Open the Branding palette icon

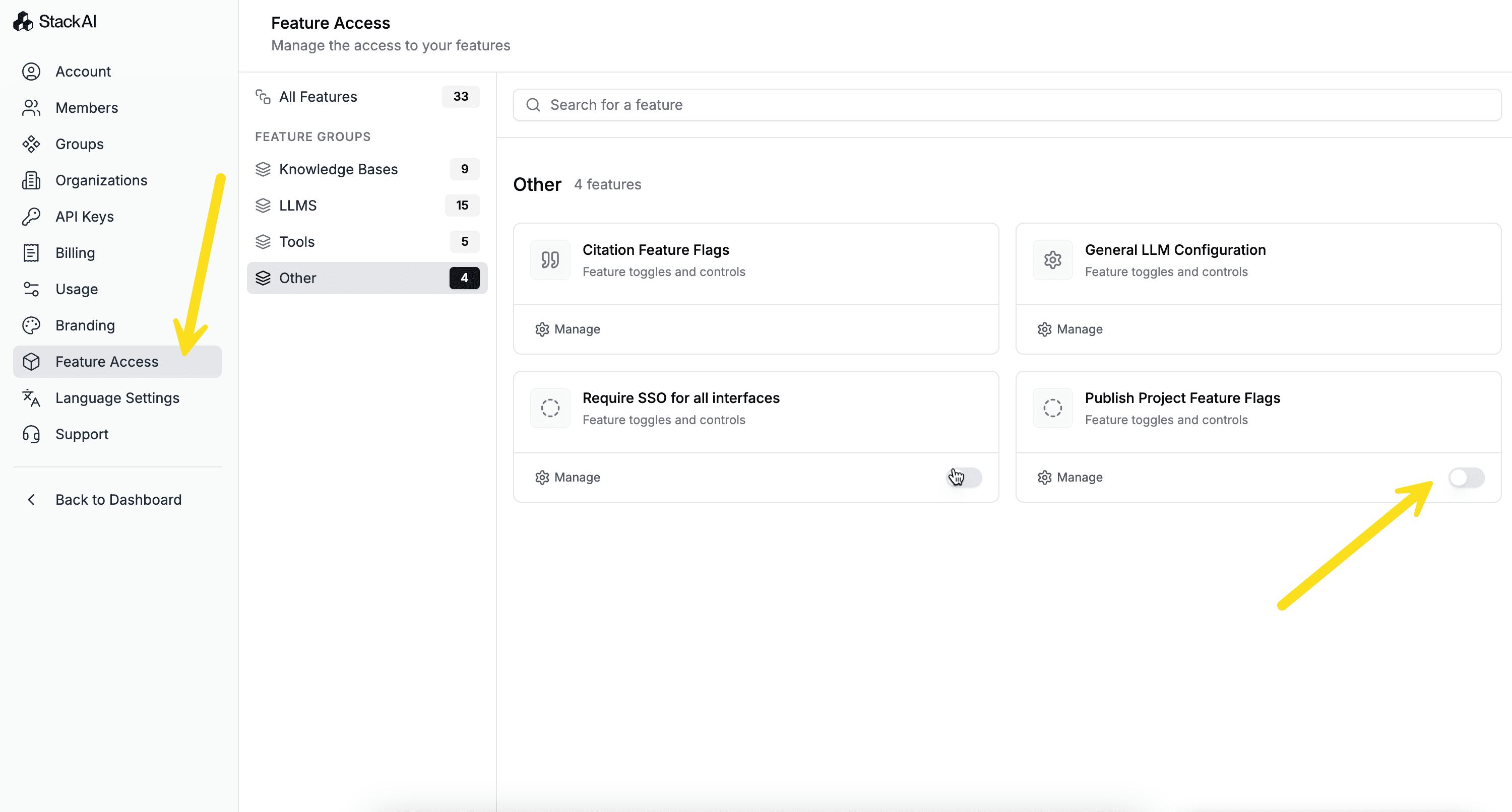pos(31,325)
